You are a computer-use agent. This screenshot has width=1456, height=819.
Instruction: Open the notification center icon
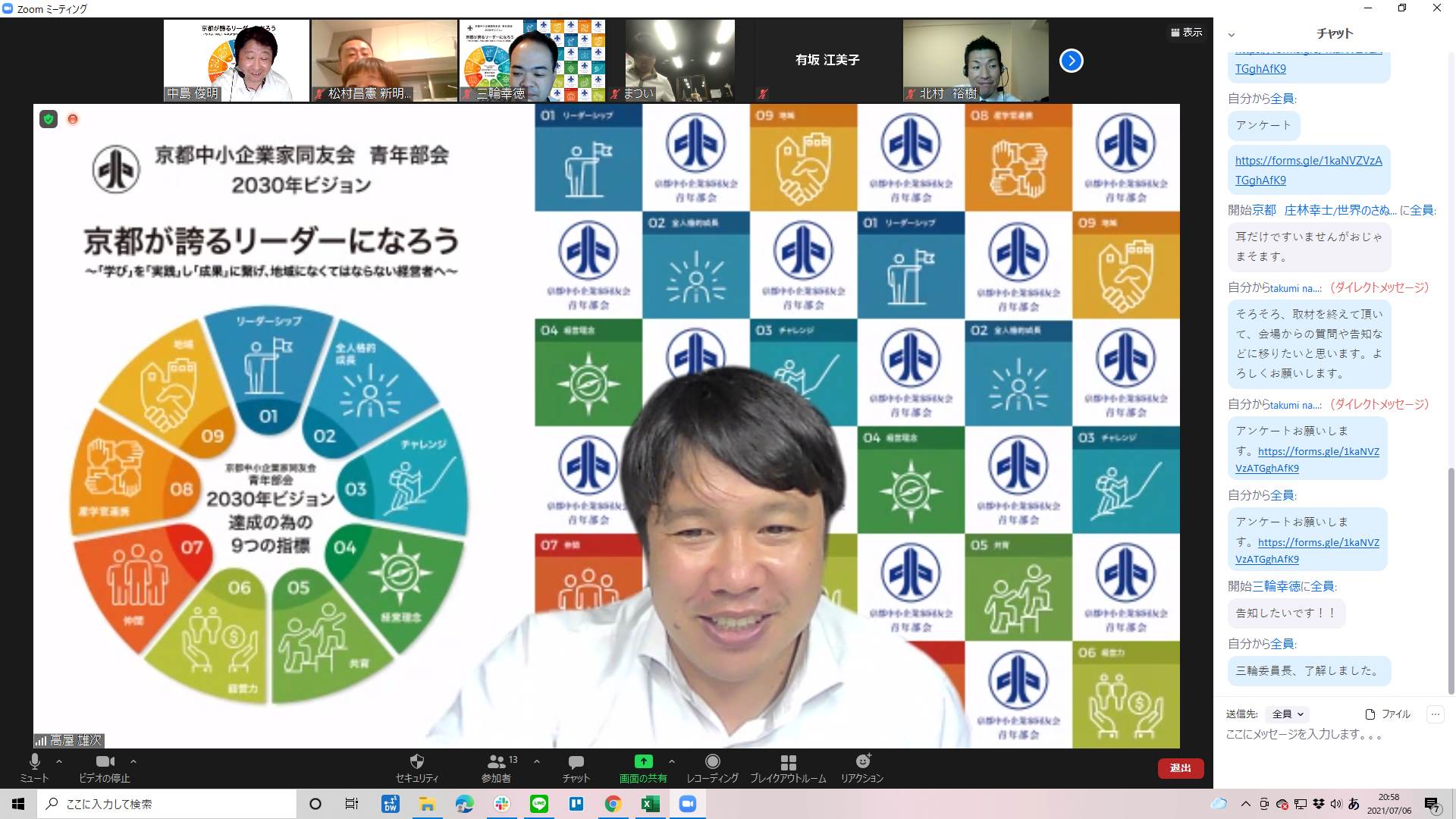1432,805
